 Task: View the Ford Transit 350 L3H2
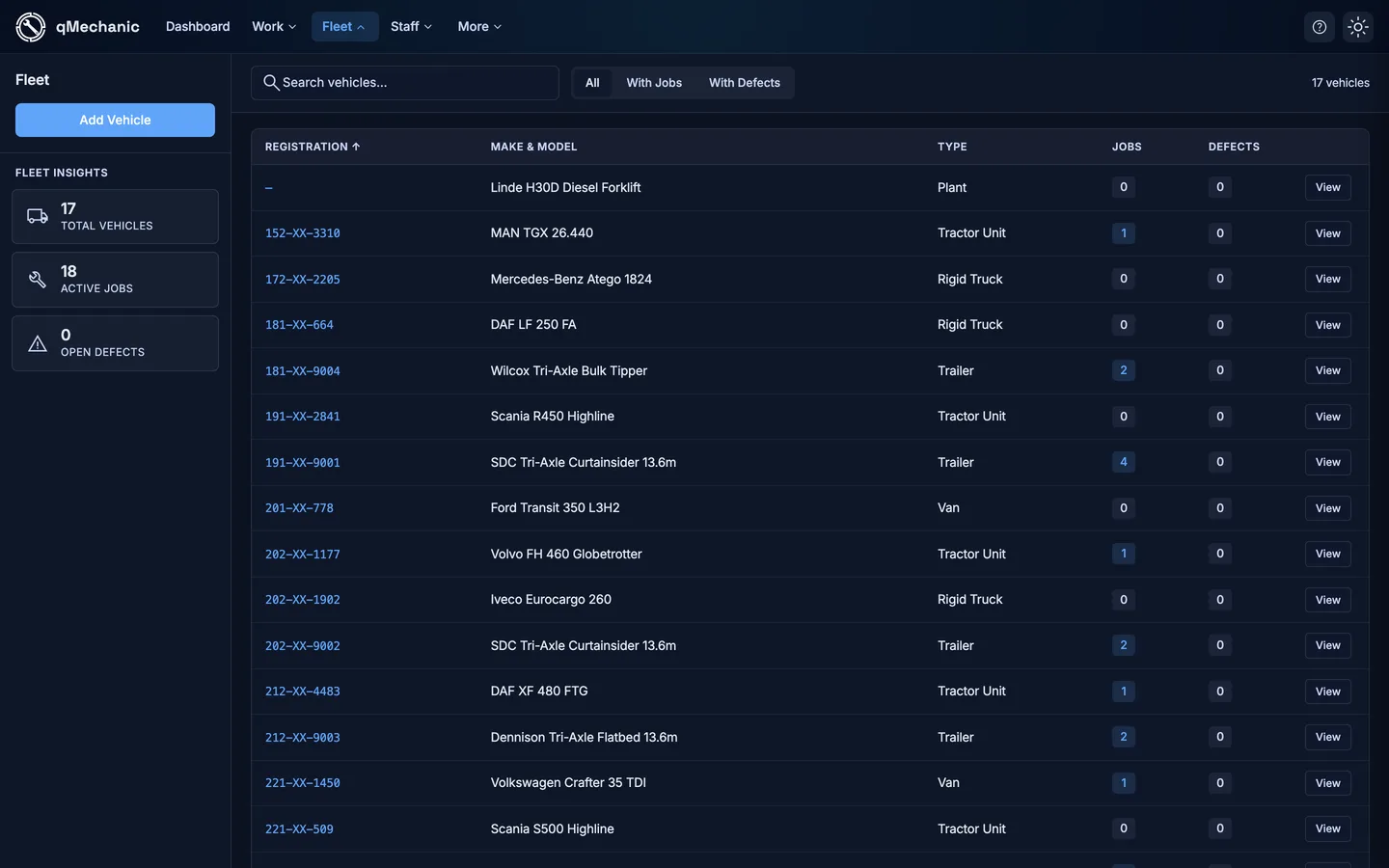tap(1327, 508)
